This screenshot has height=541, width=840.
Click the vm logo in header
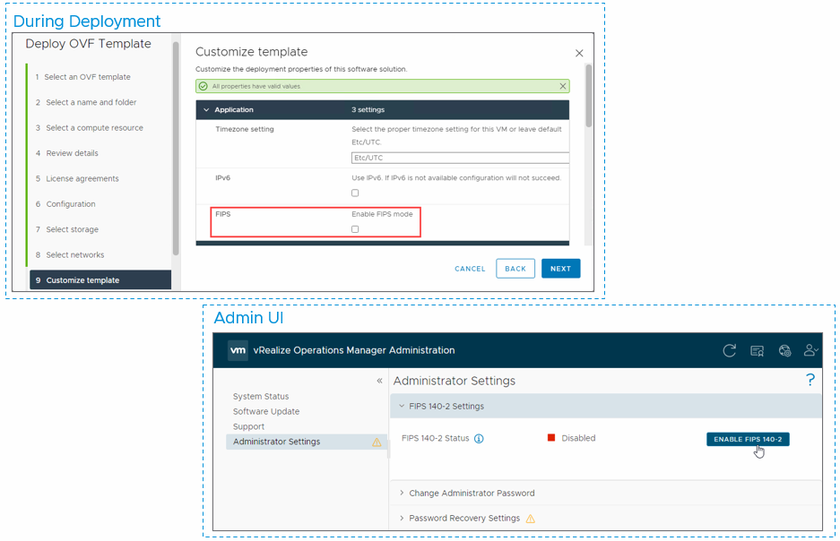pos(238,350)
